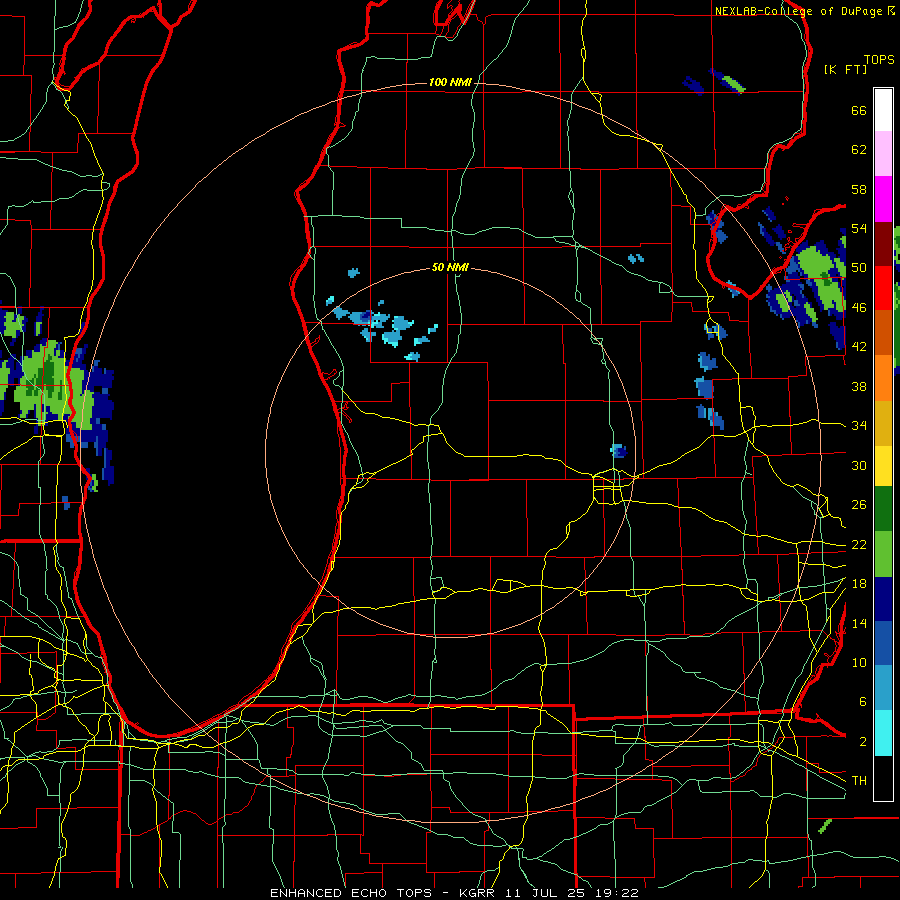Click the legend value '58'
The width and height of the screenshot is (900, 900).
pyautogui.click(x=859, y=189)
